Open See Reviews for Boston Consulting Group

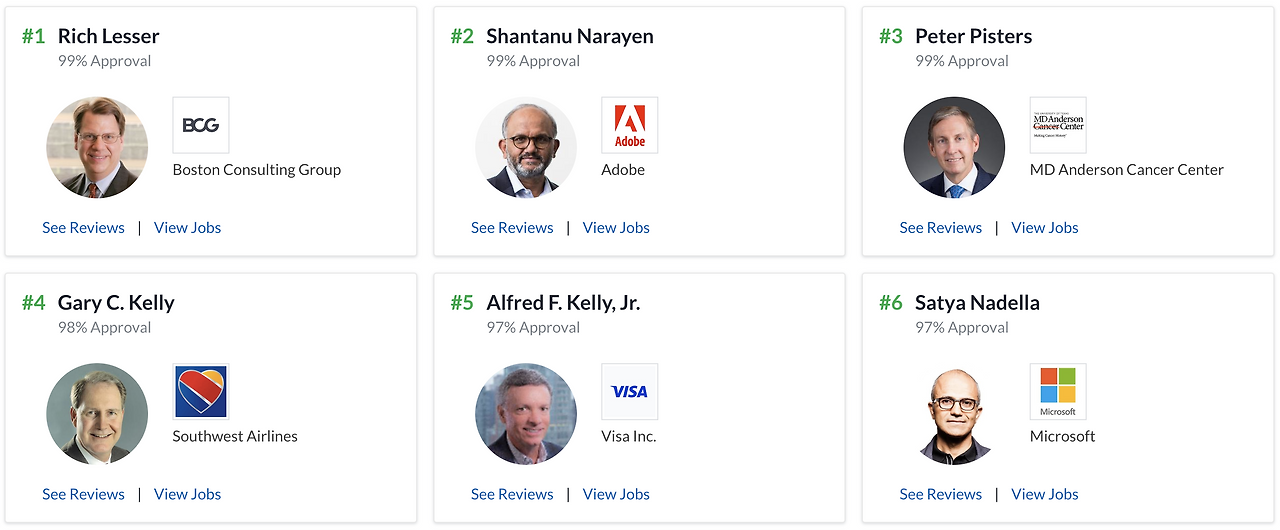tap(83, 228)
